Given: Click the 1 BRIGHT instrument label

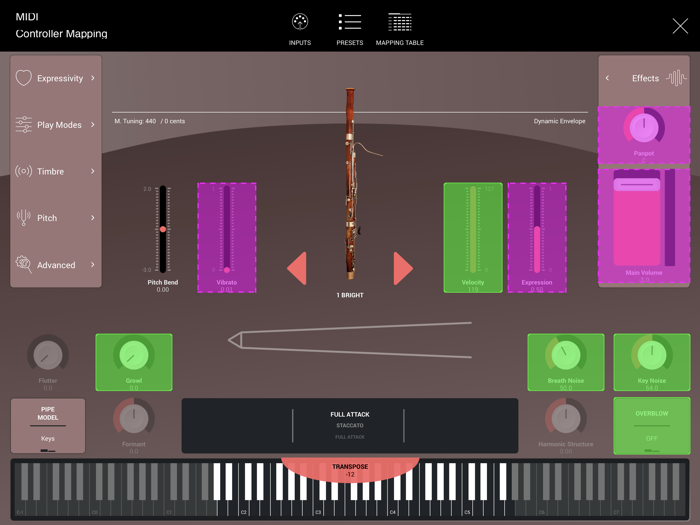Looking at the screenshot, I should coord(350,295).
